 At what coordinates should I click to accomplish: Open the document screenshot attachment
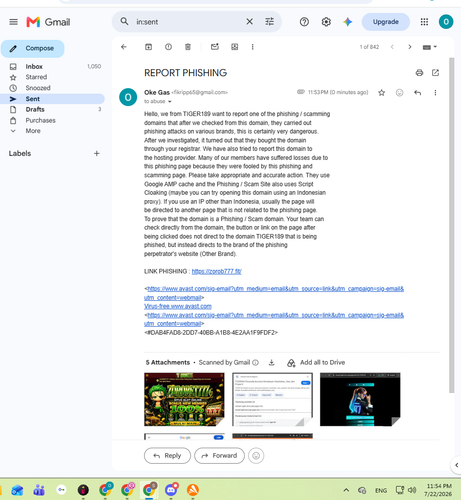[x=272, y=399]
